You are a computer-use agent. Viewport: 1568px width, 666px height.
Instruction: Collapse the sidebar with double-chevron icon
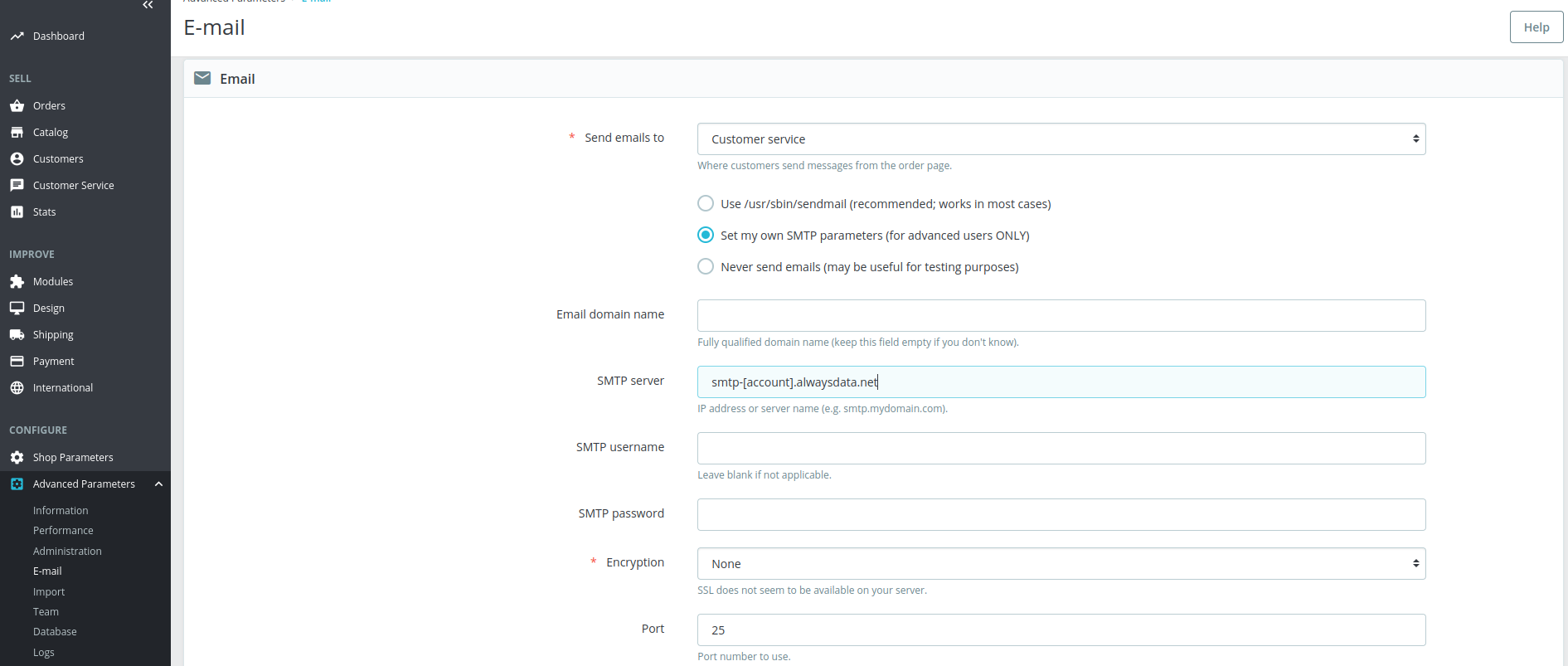(148, 5)
